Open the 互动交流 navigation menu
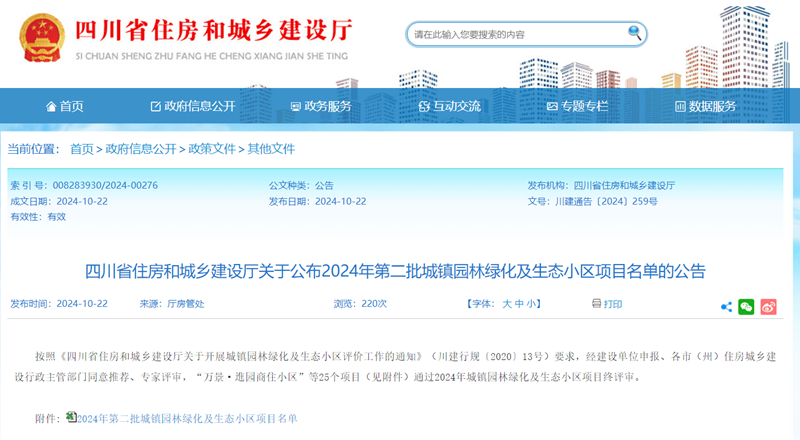 [x=449, y=106]
